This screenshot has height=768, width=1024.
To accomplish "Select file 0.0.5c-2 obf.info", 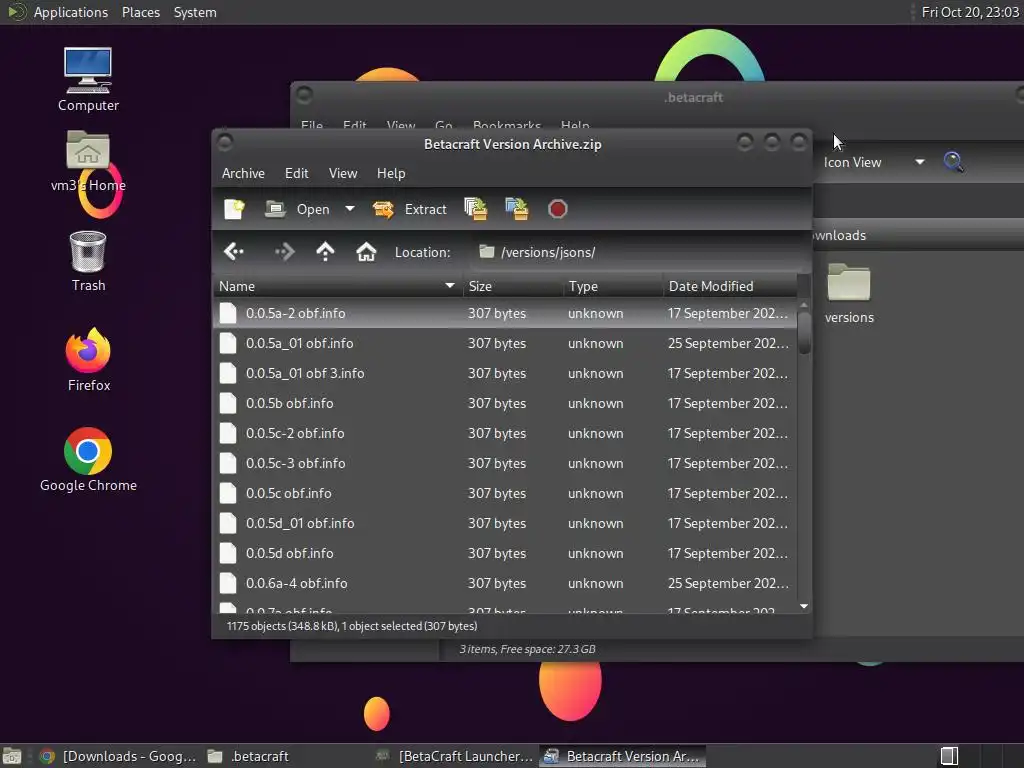I will tap(505, 434).
